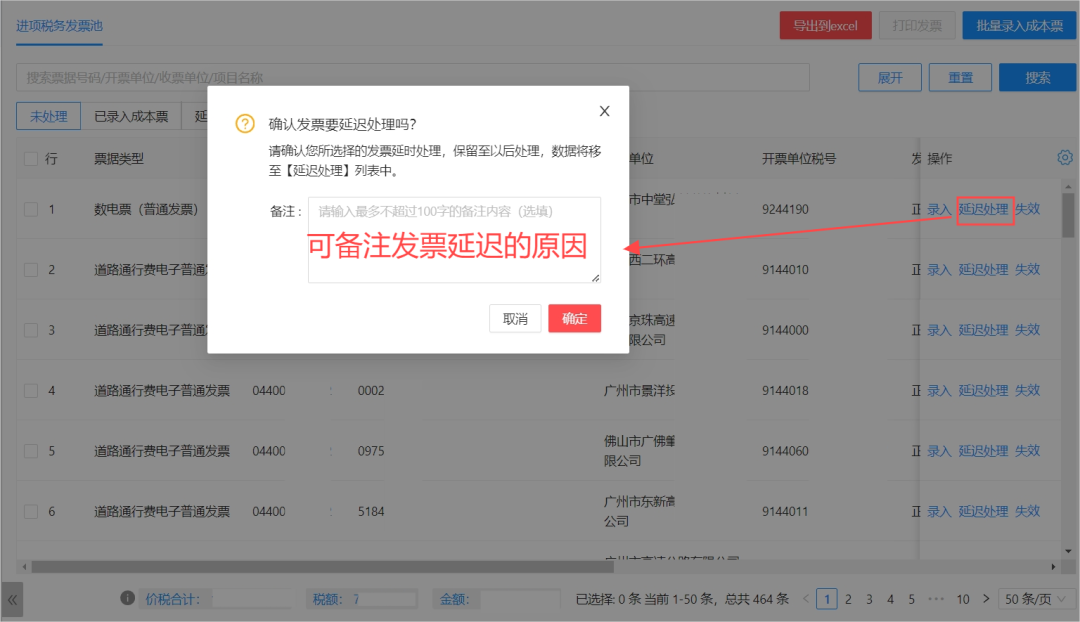Open column settings gear icon
Image resolution: width=1080 pixels, height=622 pixels.
tap(1065, 158)
